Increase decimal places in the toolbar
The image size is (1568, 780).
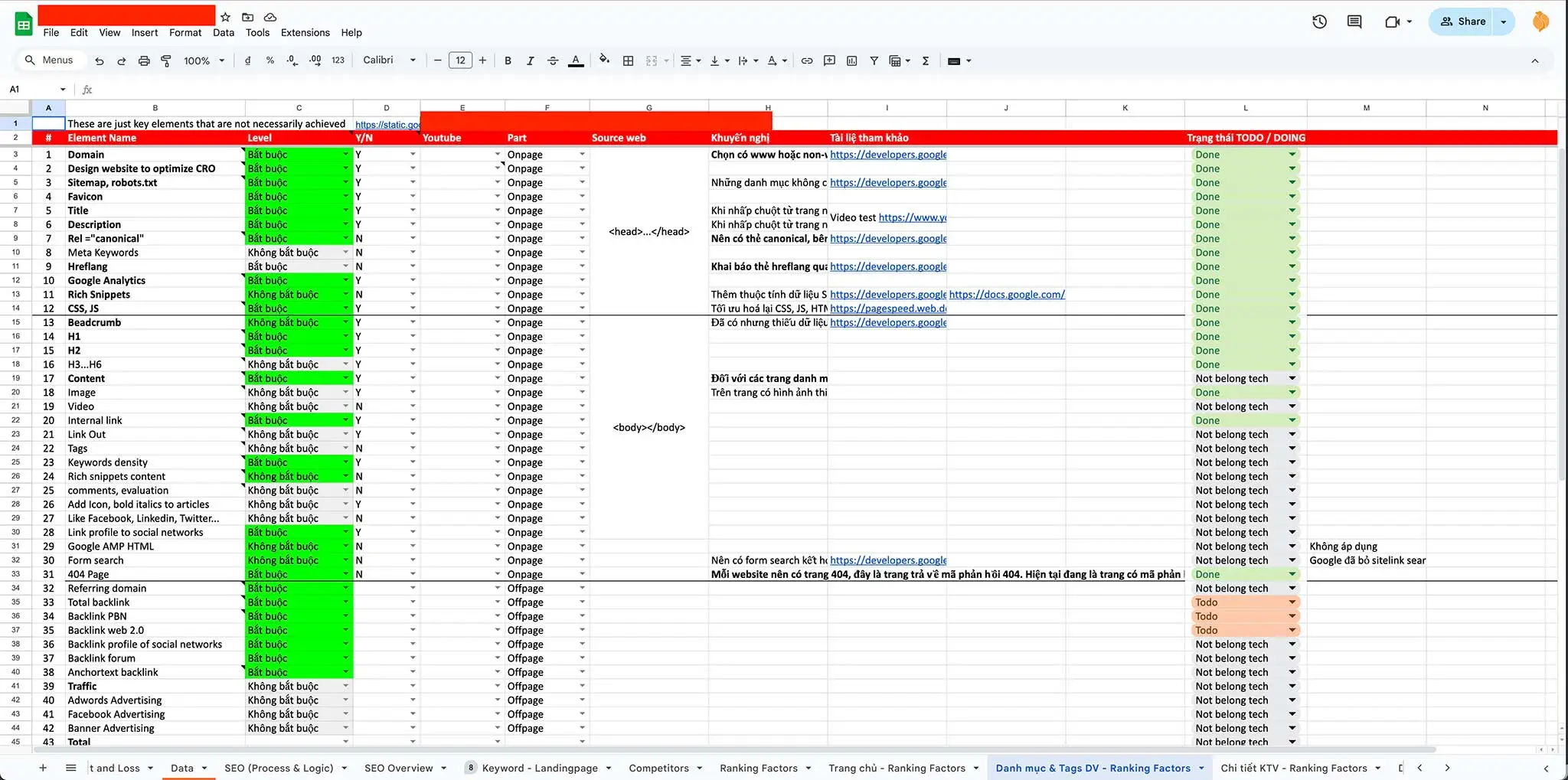tap(315, 60)
